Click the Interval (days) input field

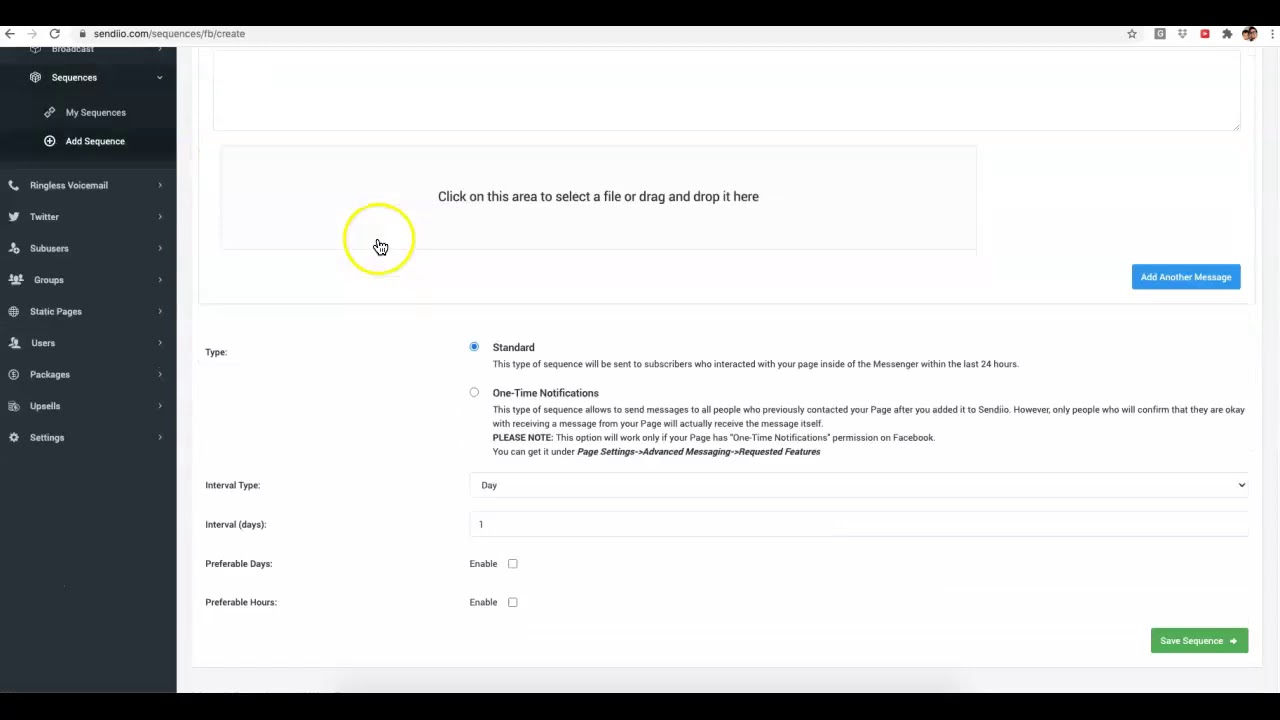click(859, 524)
